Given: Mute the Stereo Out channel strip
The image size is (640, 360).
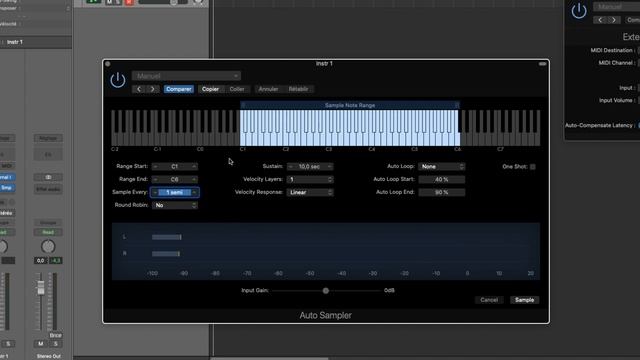Looking at the screenshot, I should (x=40, y=344).
